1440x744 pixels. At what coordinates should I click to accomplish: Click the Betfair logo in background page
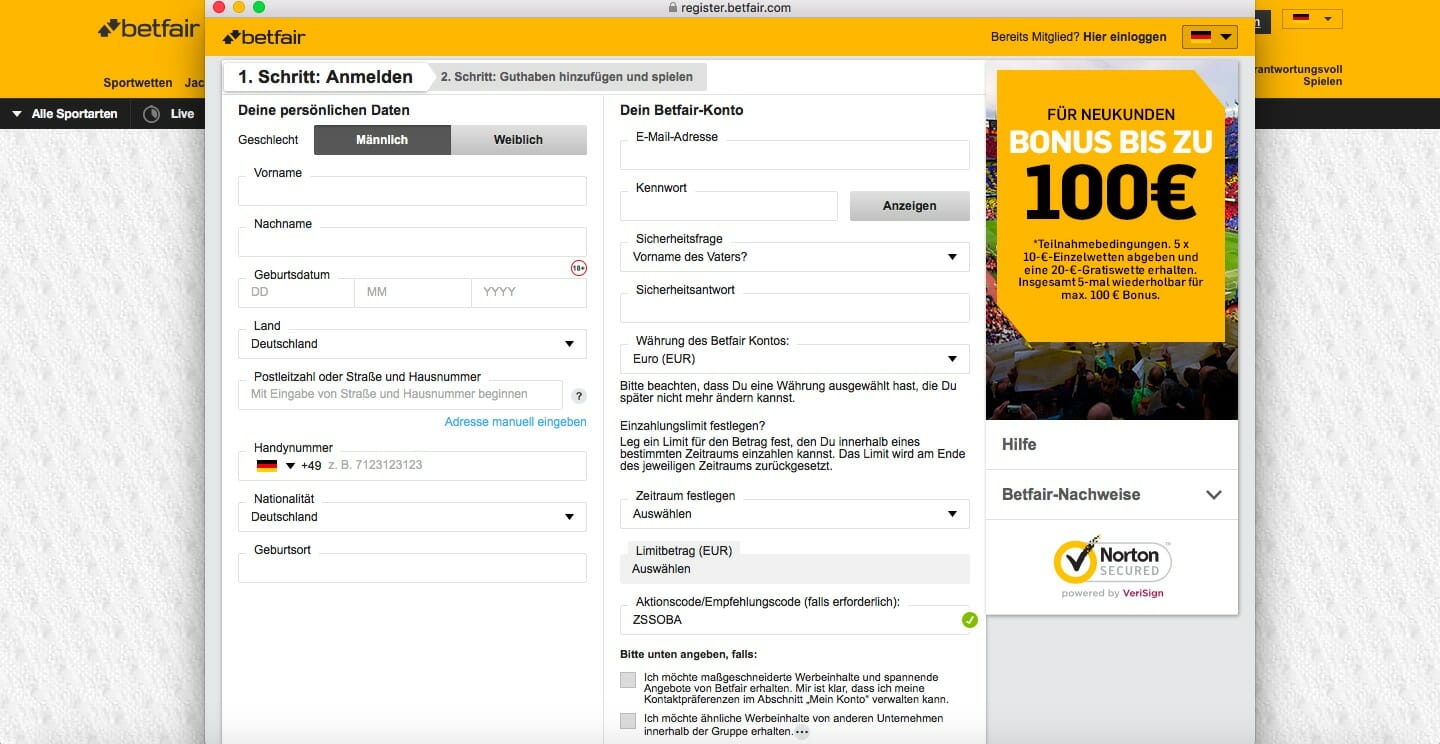tap(148, 28)
